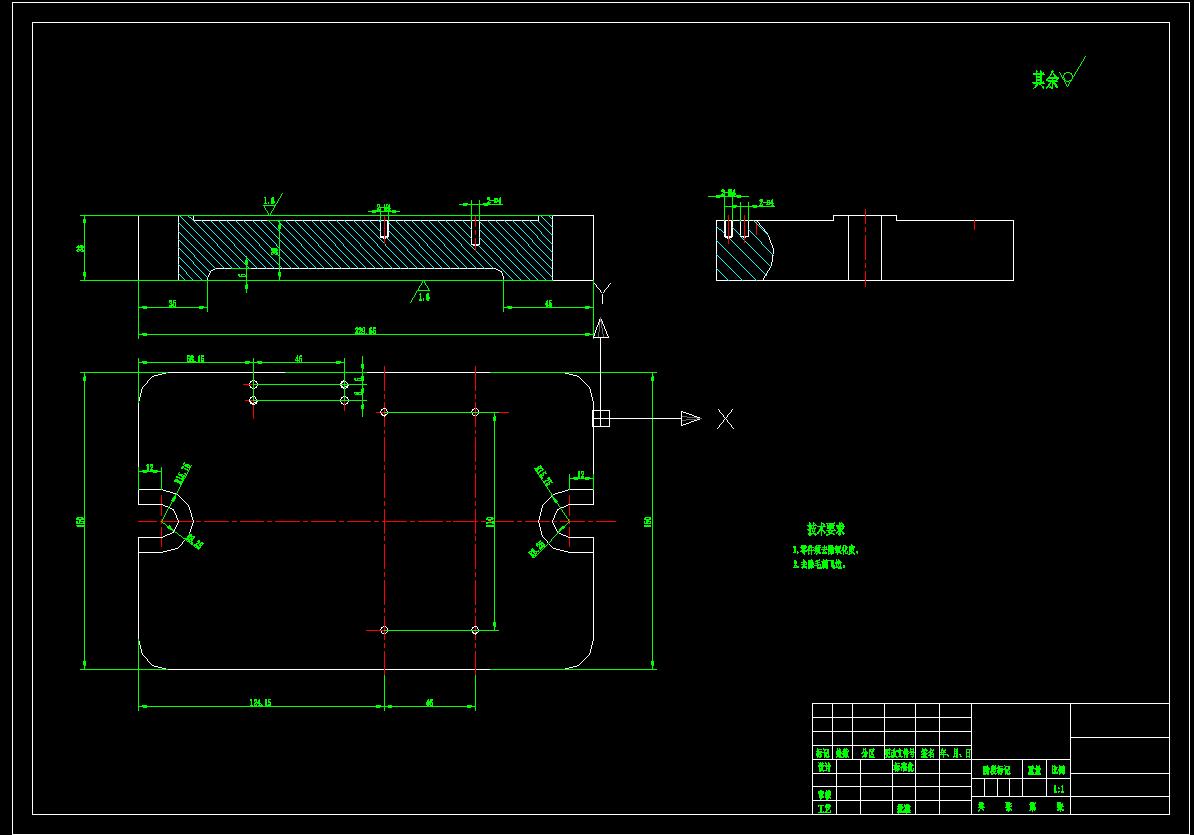This screenshot has width=1194, height=835.
Task: Click the Y axis label of UCS
Action: click(602, 294)
